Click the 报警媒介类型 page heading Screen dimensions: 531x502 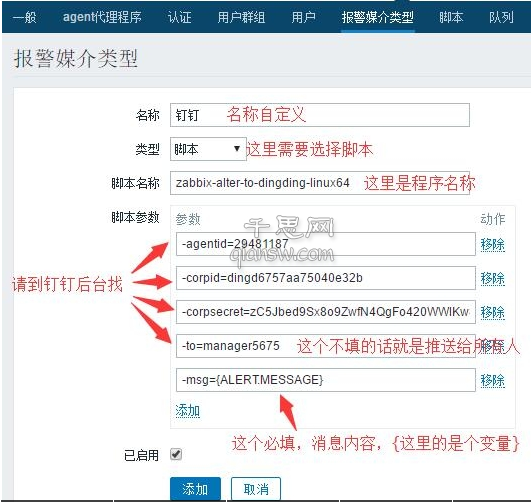[x=76, y=58]
